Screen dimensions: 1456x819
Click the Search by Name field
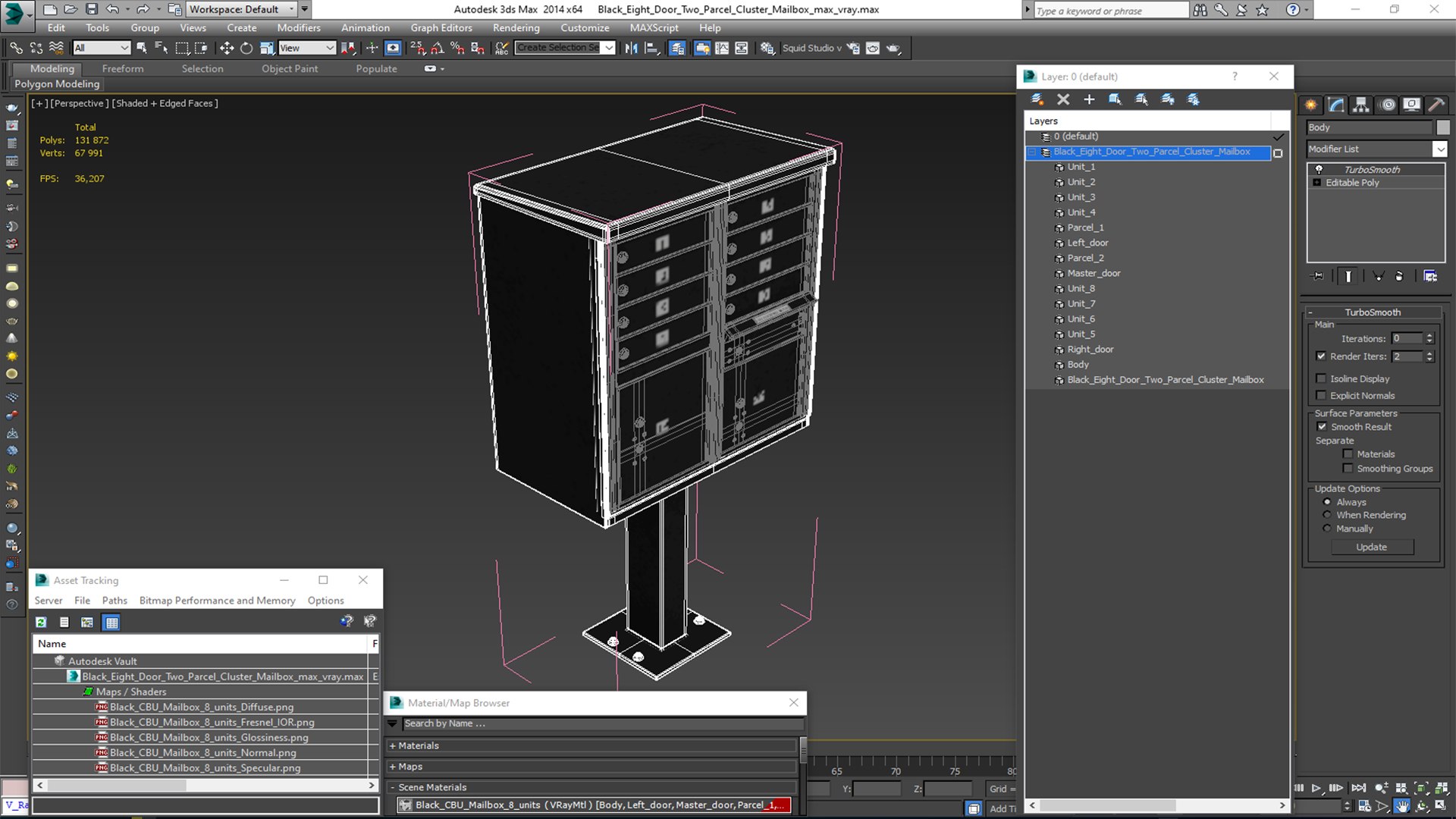pos(601,723)
